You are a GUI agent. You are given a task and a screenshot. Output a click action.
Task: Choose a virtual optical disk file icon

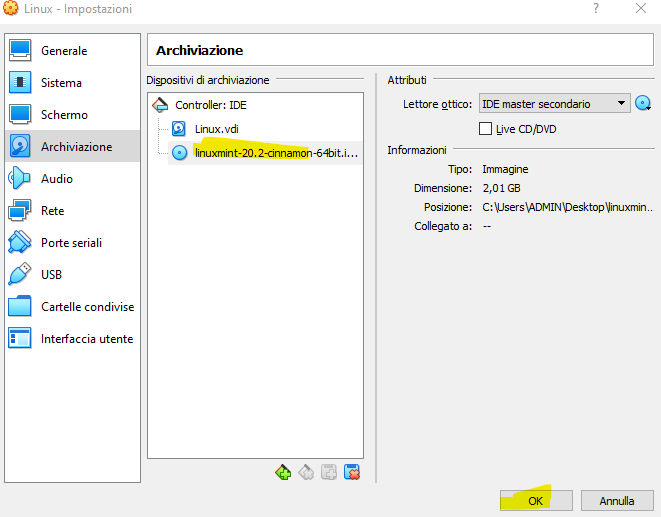tap(643, 103)
